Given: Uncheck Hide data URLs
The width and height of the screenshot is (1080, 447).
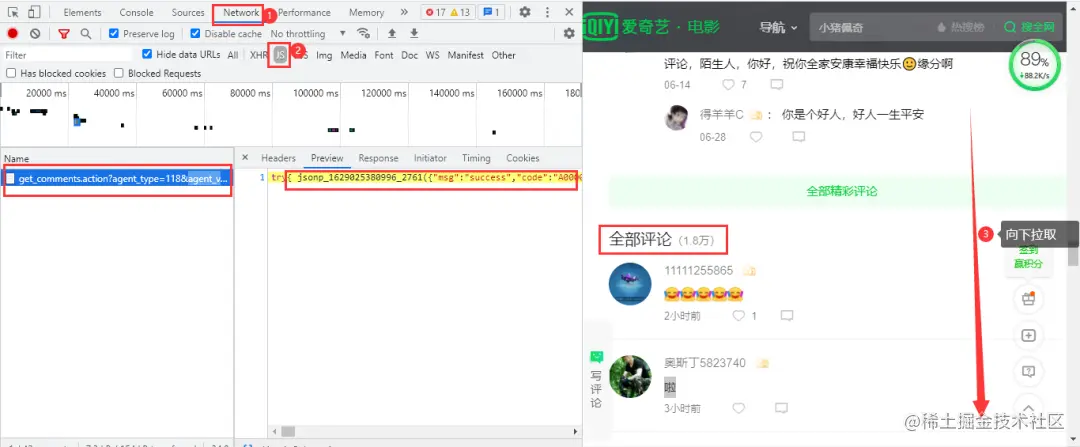Looking at the screenshot, I should click(147, 54).
